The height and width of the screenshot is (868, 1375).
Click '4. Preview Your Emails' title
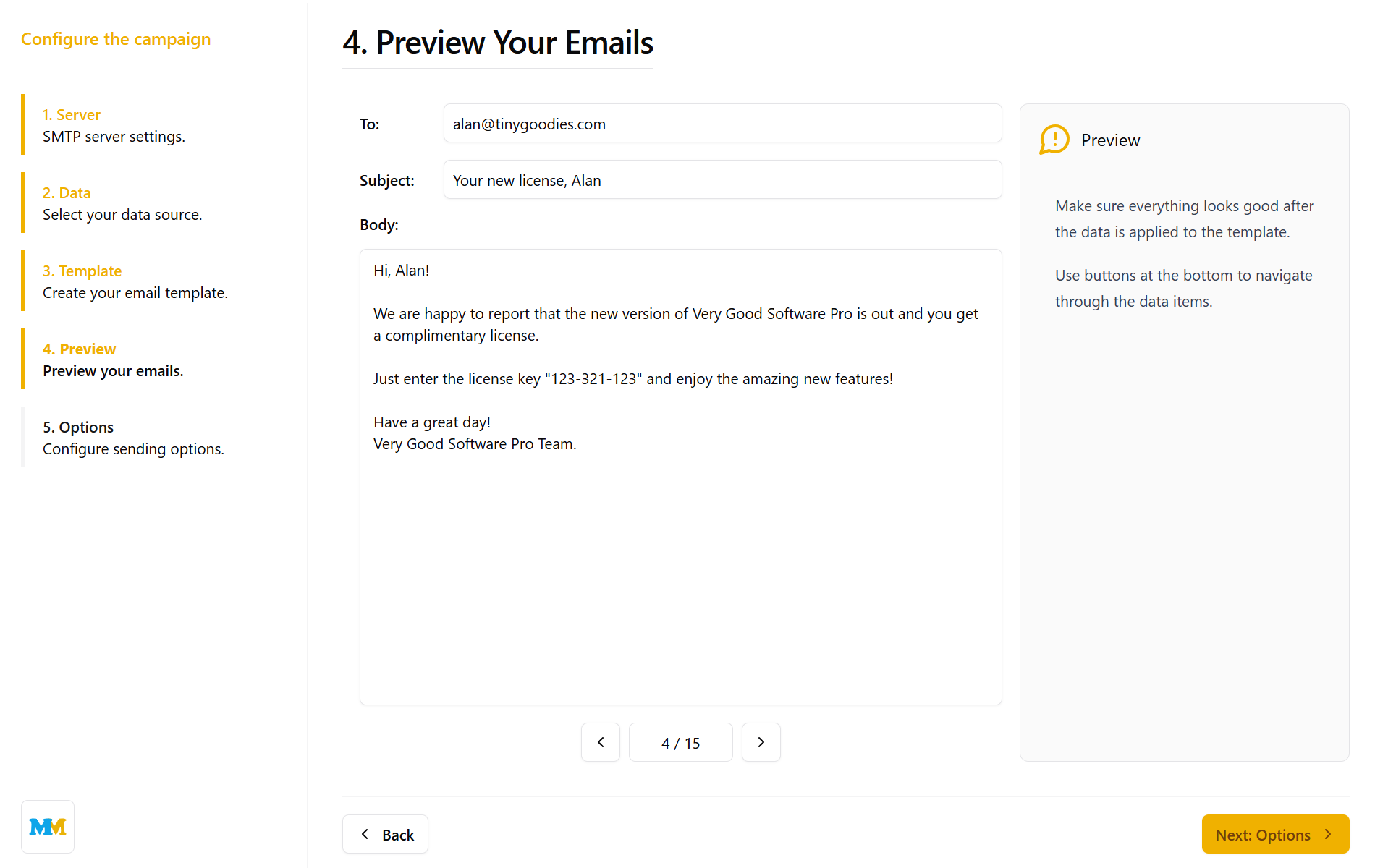point(498,43)
